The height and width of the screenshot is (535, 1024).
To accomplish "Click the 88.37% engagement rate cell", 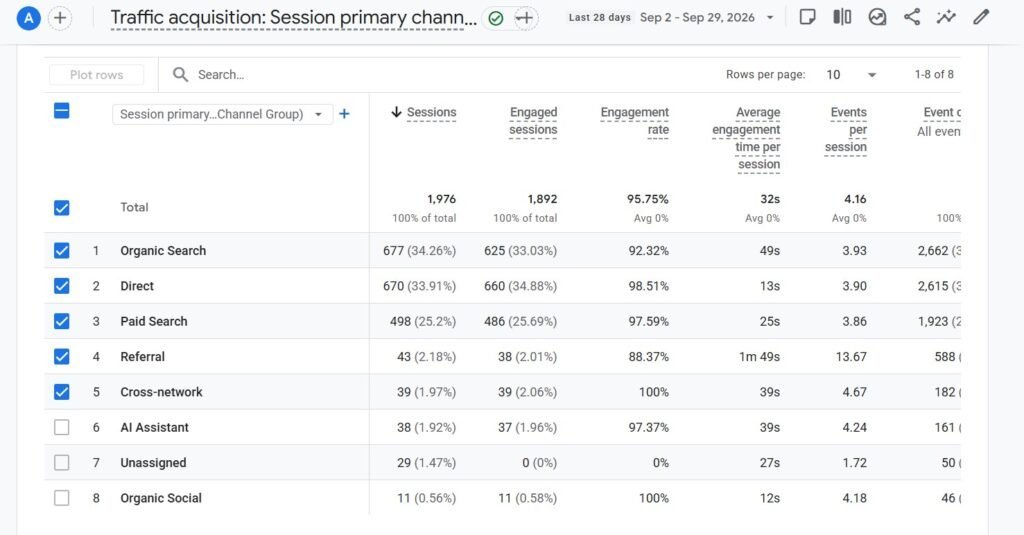I will pos(648,357).
